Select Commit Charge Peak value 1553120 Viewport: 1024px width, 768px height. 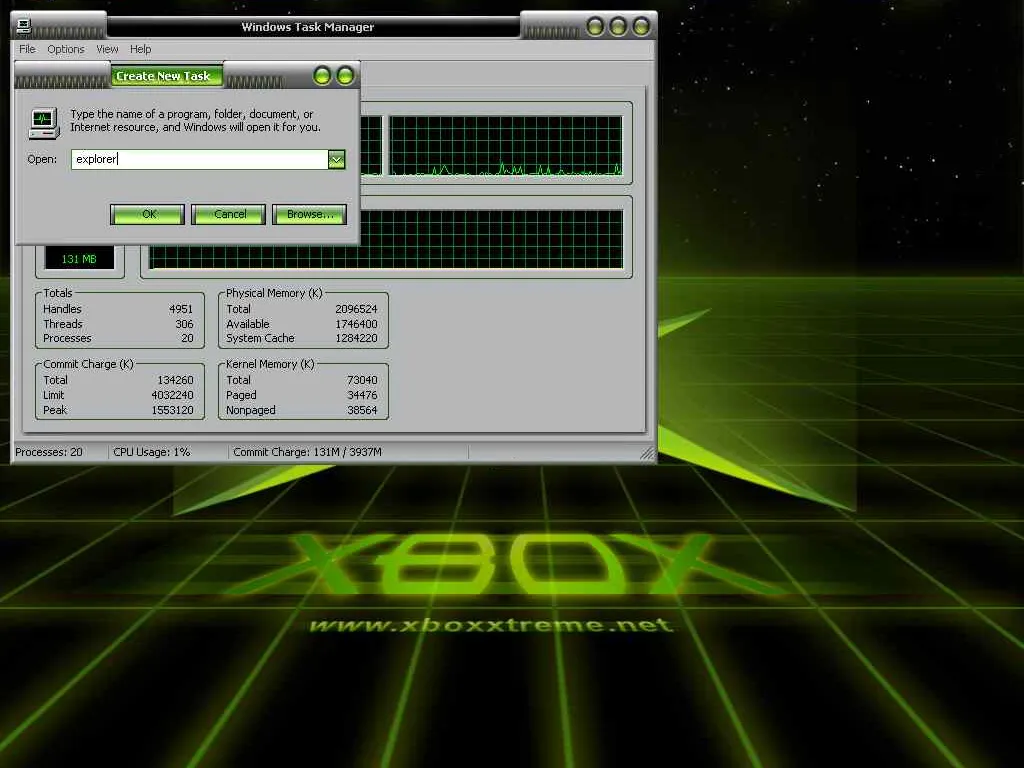pos(172,410)
